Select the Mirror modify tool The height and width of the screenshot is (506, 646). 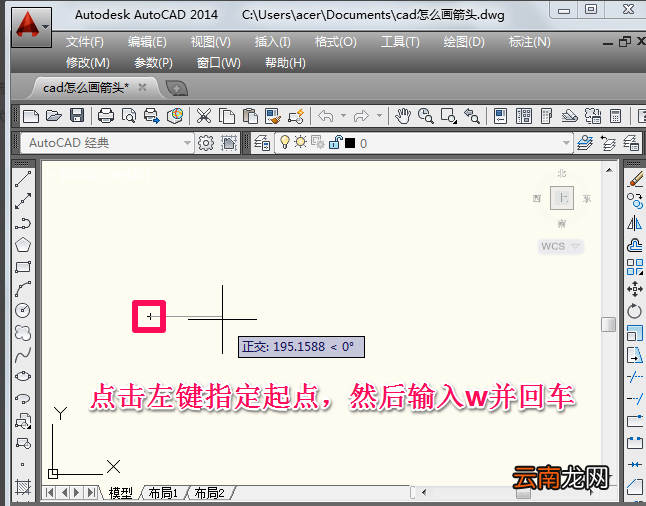pyautogui.click(x=634, y=223)
